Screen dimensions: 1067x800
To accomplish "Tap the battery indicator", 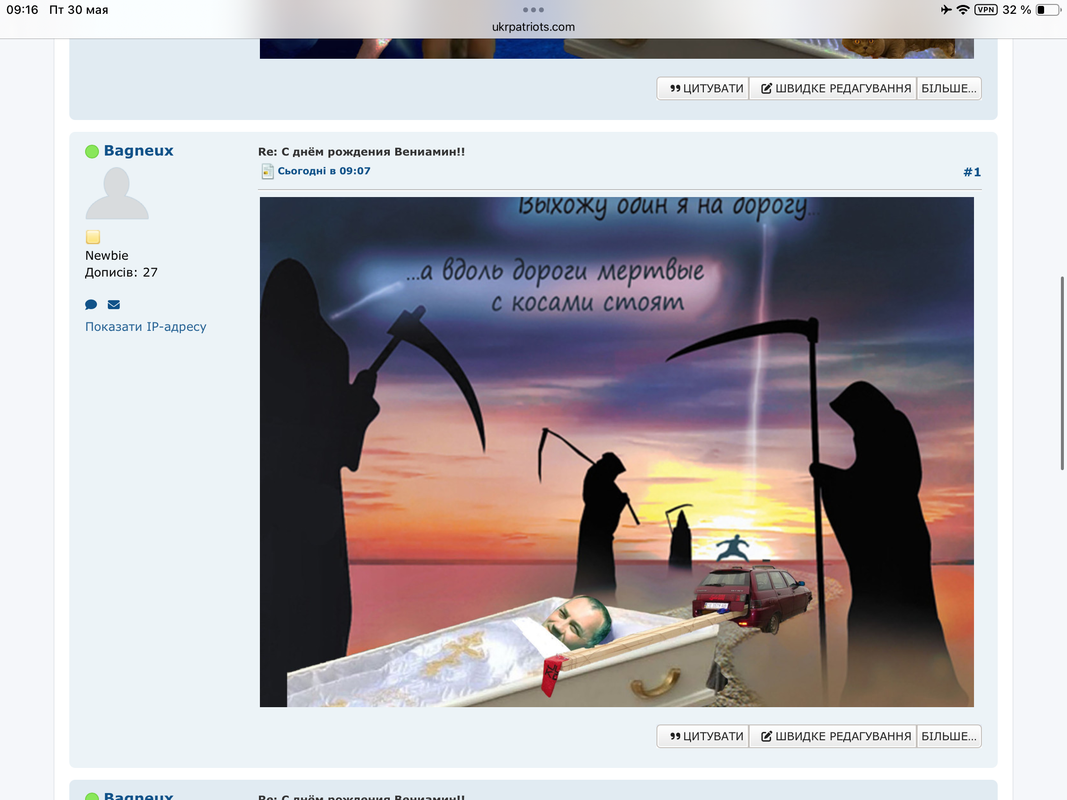I will click(1048, 10).
